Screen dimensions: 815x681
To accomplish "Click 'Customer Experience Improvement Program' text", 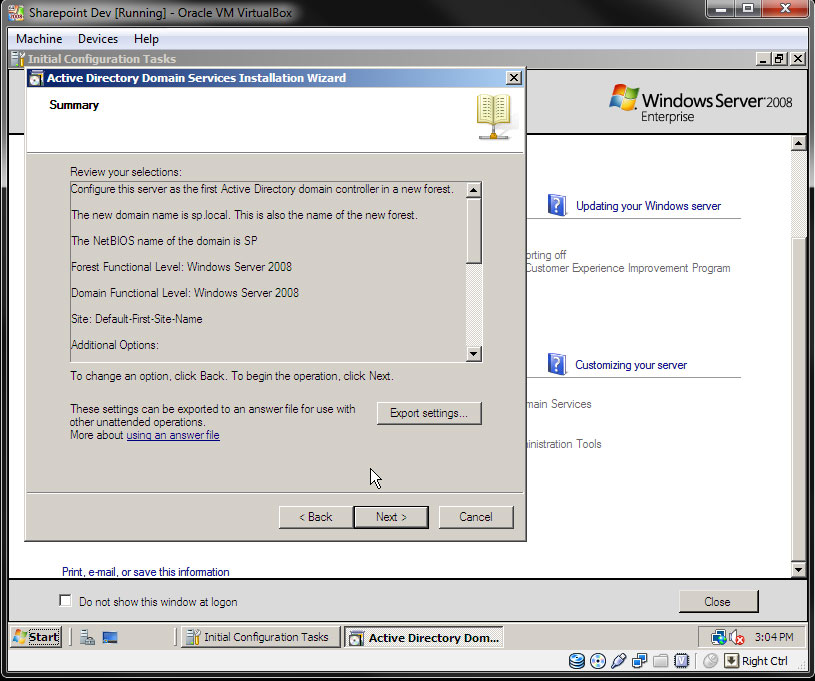I will coord(628,268).
